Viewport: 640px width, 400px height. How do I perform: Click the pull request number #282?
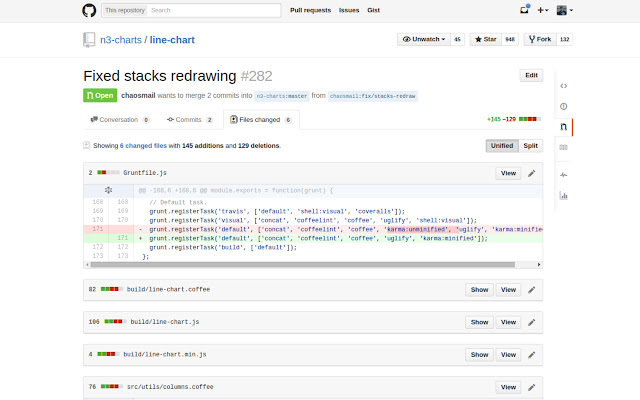(x=256, y=76)
